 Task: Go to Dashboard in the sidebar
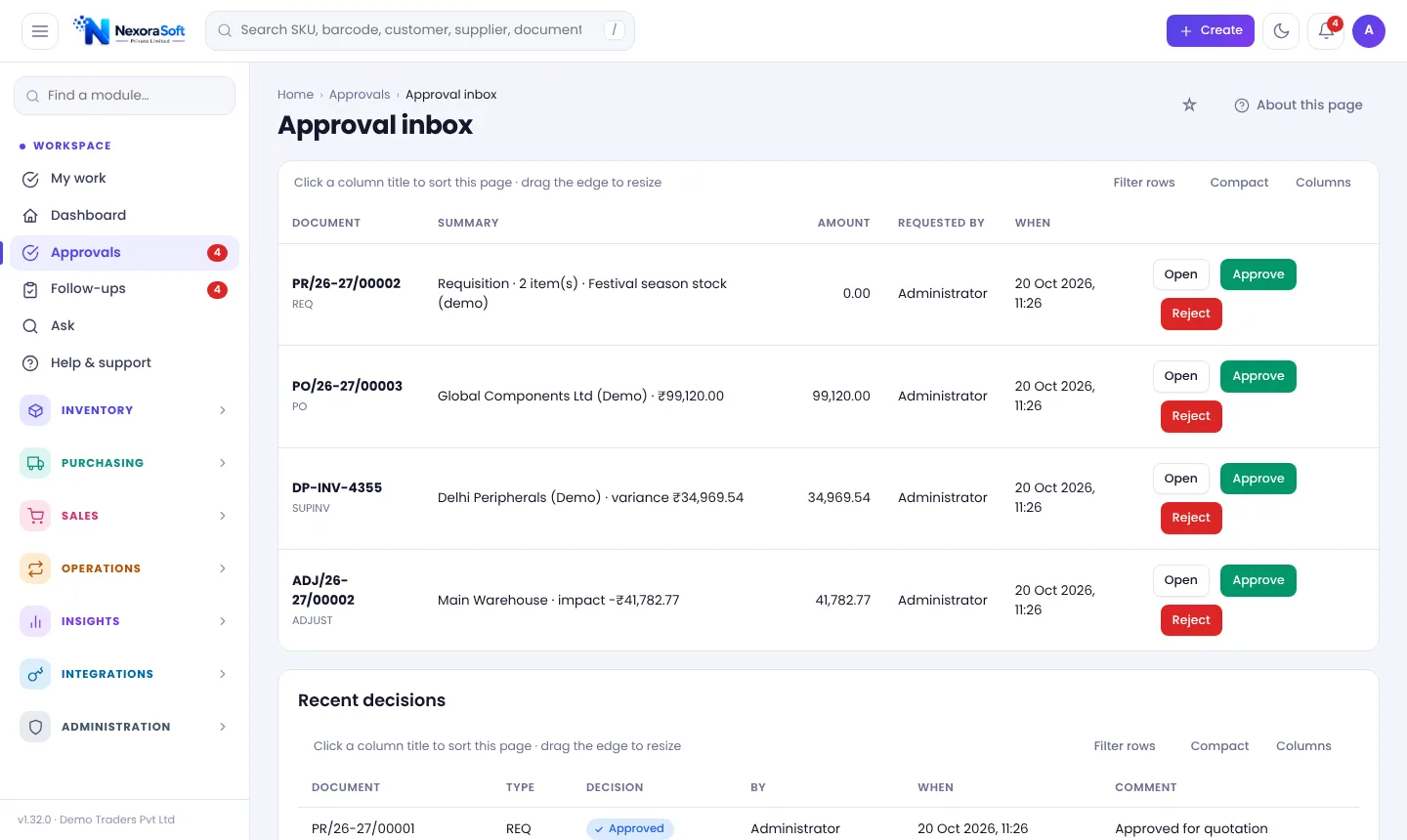(x=125, y=216)
